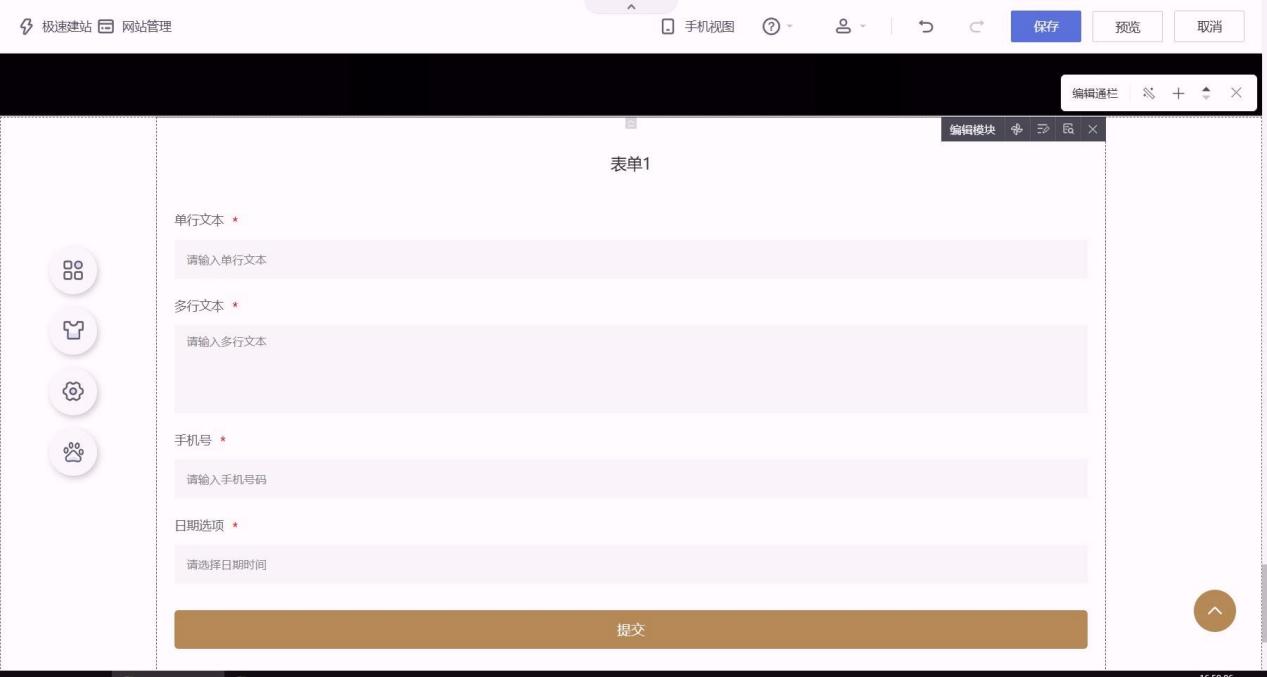The height and width of the screenshot is (677, 1267).
Task: Click the undo arrow icon
Action: [x=926, y=27]
